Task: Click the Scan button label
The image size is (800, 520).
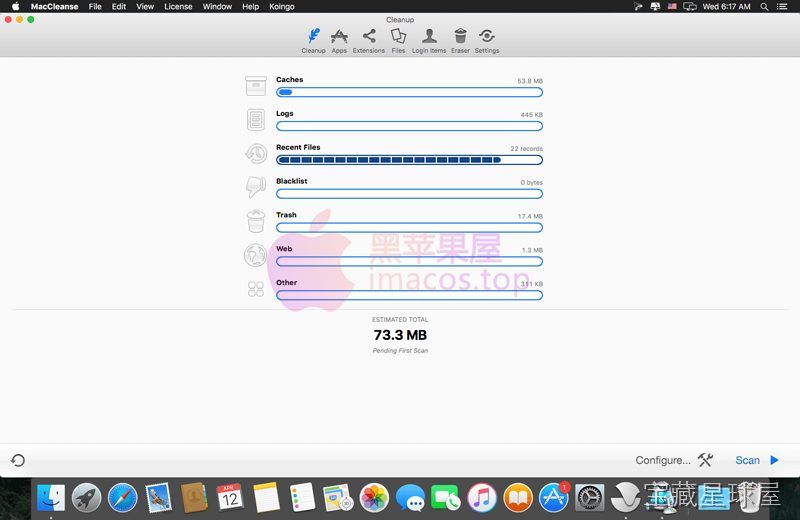Action: pos(747,460)
